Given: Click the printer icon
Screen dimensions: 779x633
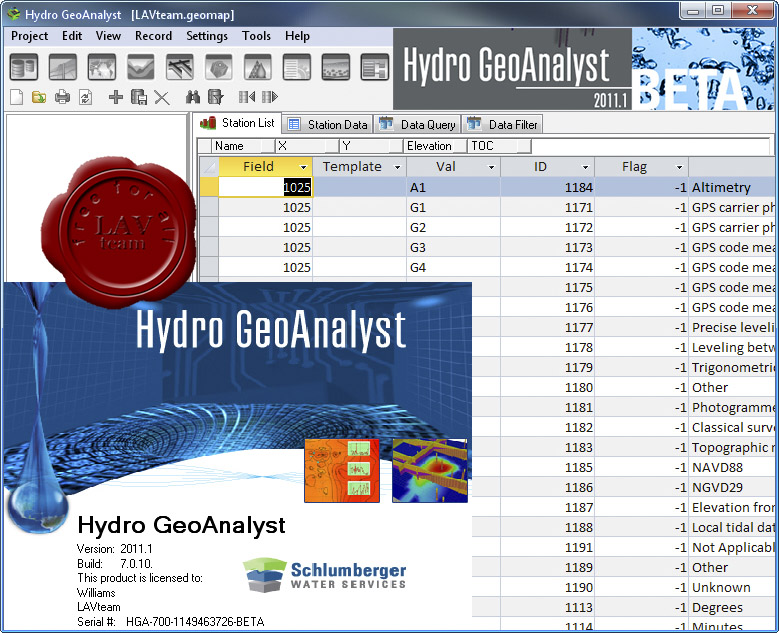Looking at the screenshot, I should [x=62, y=97].
